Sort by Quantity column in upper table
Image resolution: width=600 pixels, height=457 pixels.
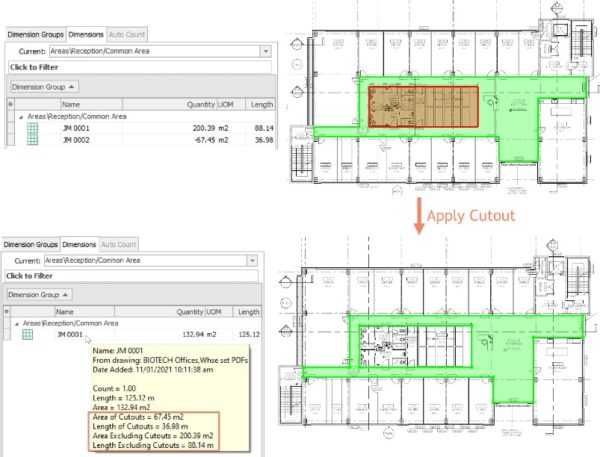tap(170, 104)
